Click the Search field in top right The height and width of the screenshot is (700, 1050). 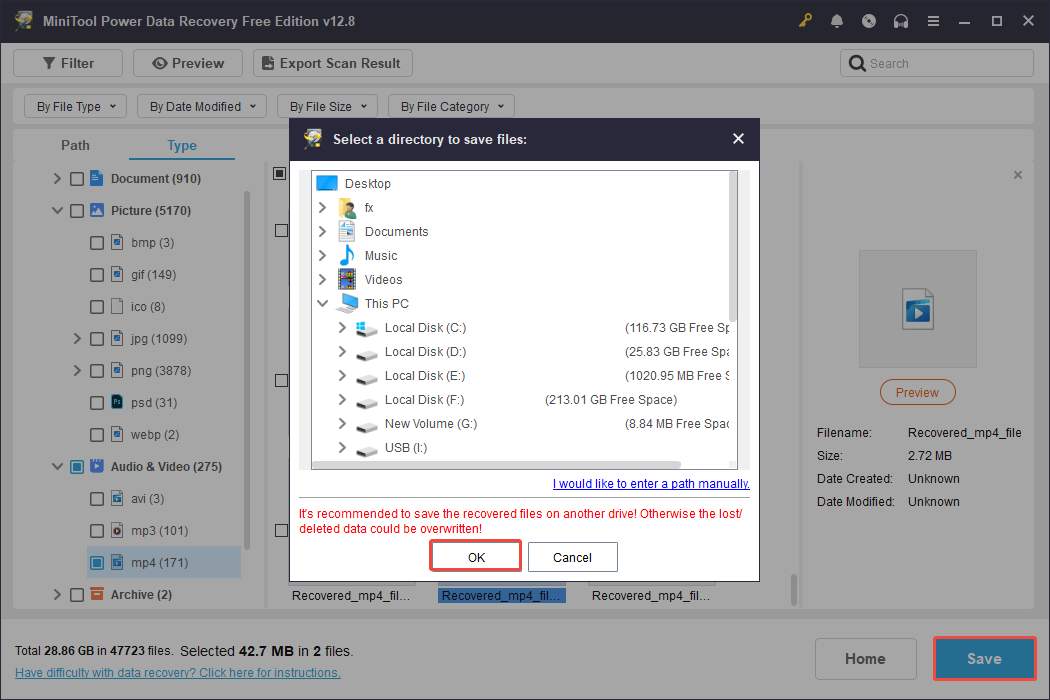tap(936, 62)
